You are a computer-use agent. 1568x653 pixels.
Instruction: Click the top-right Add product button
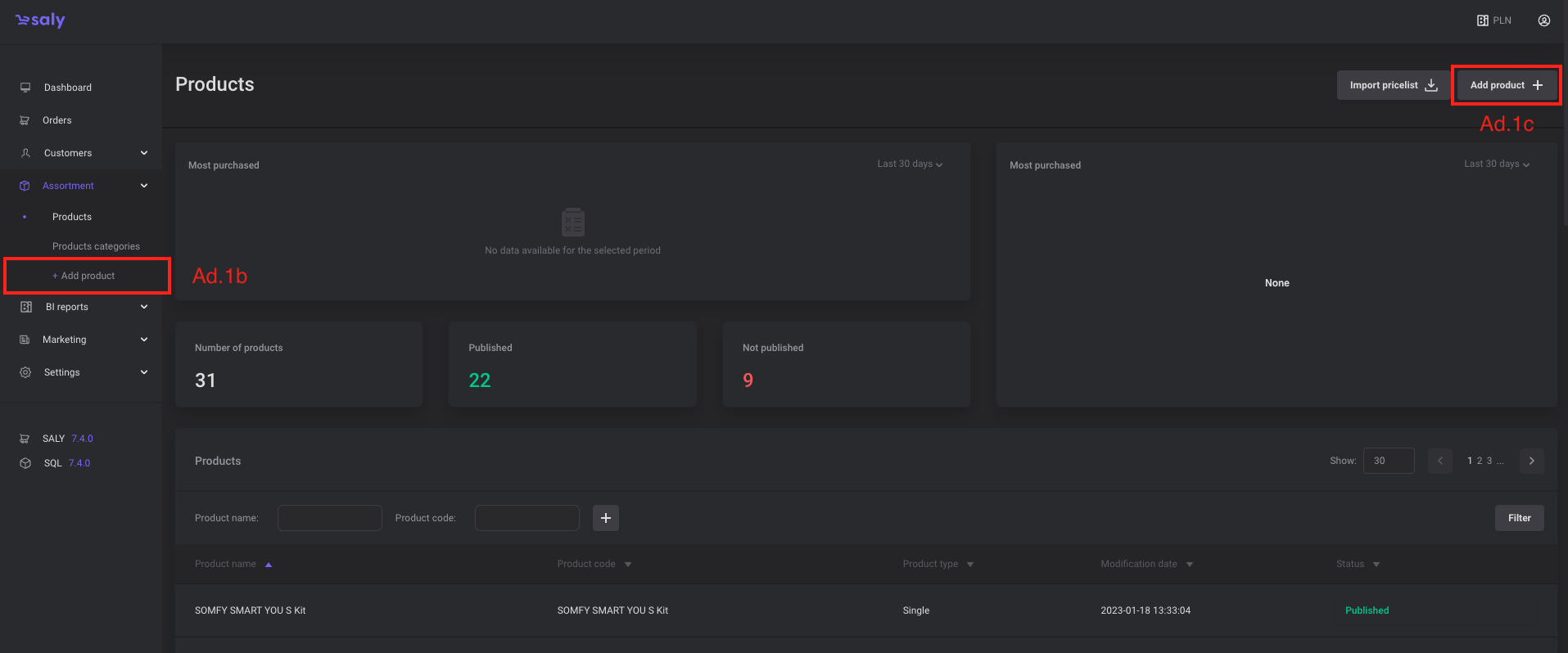pos(1506,85)
